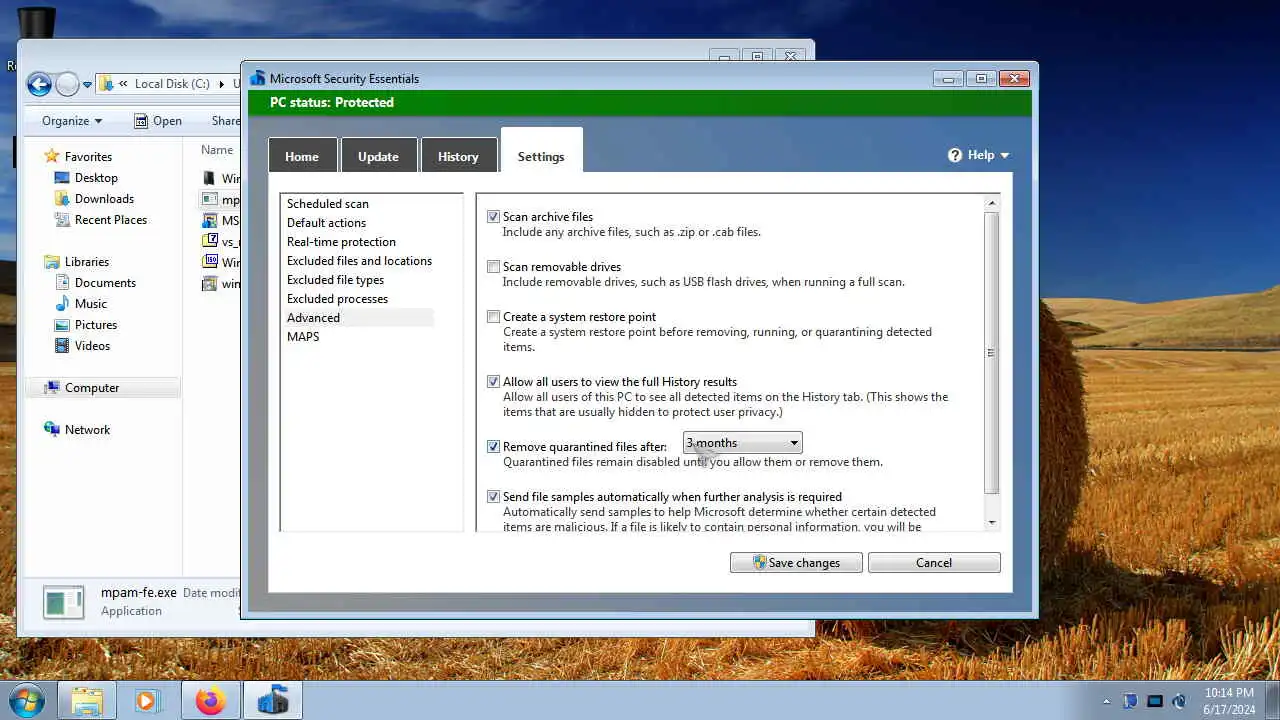Click the Microsoft Security Essentials title bar icon
Screen dimensions: 1280x720
point(258,78)
